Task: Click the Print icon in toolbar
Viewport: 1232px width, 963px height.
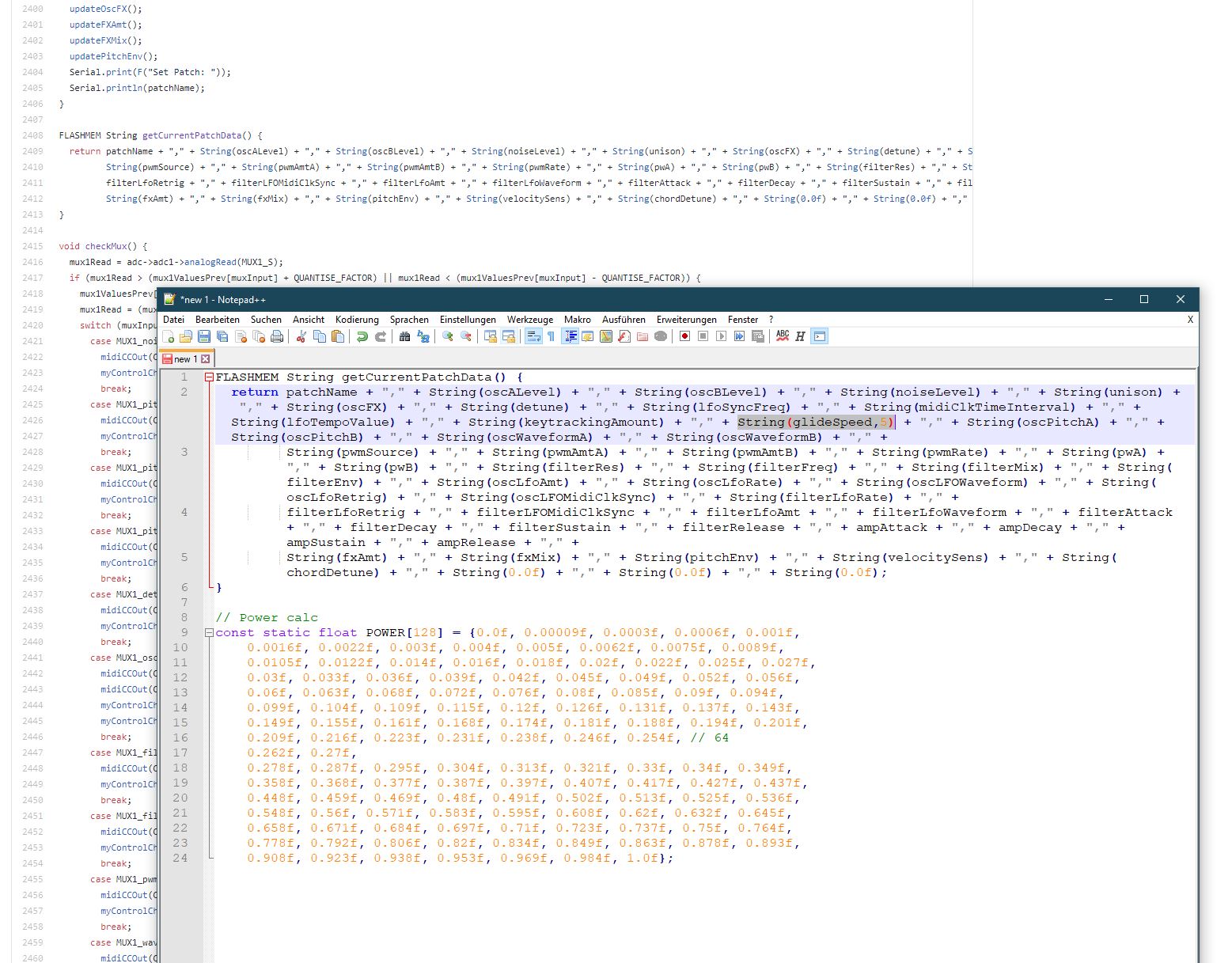Action: 277,337
